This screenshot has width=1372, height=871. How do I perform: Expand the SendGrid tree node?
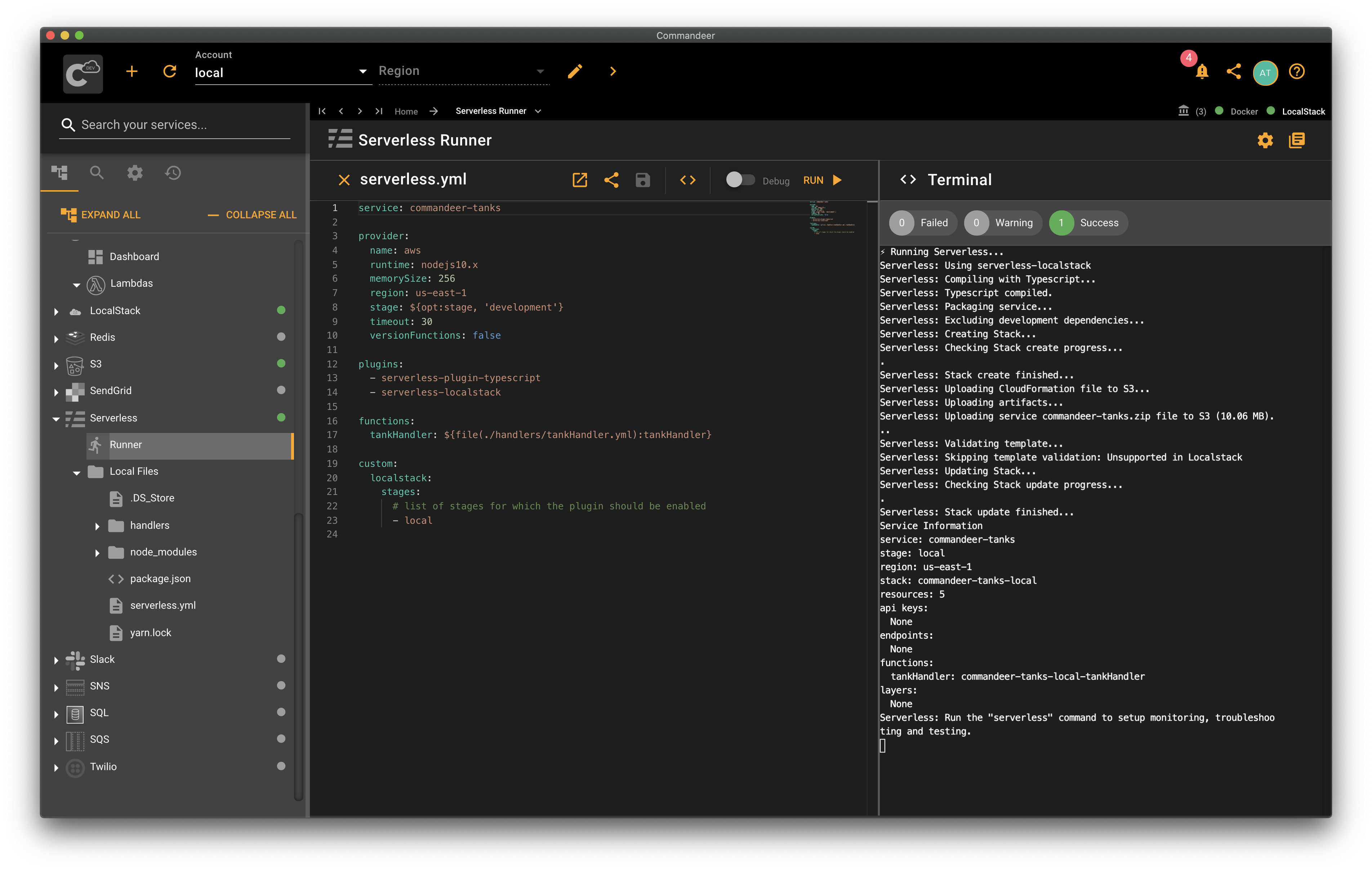point(56,392)
